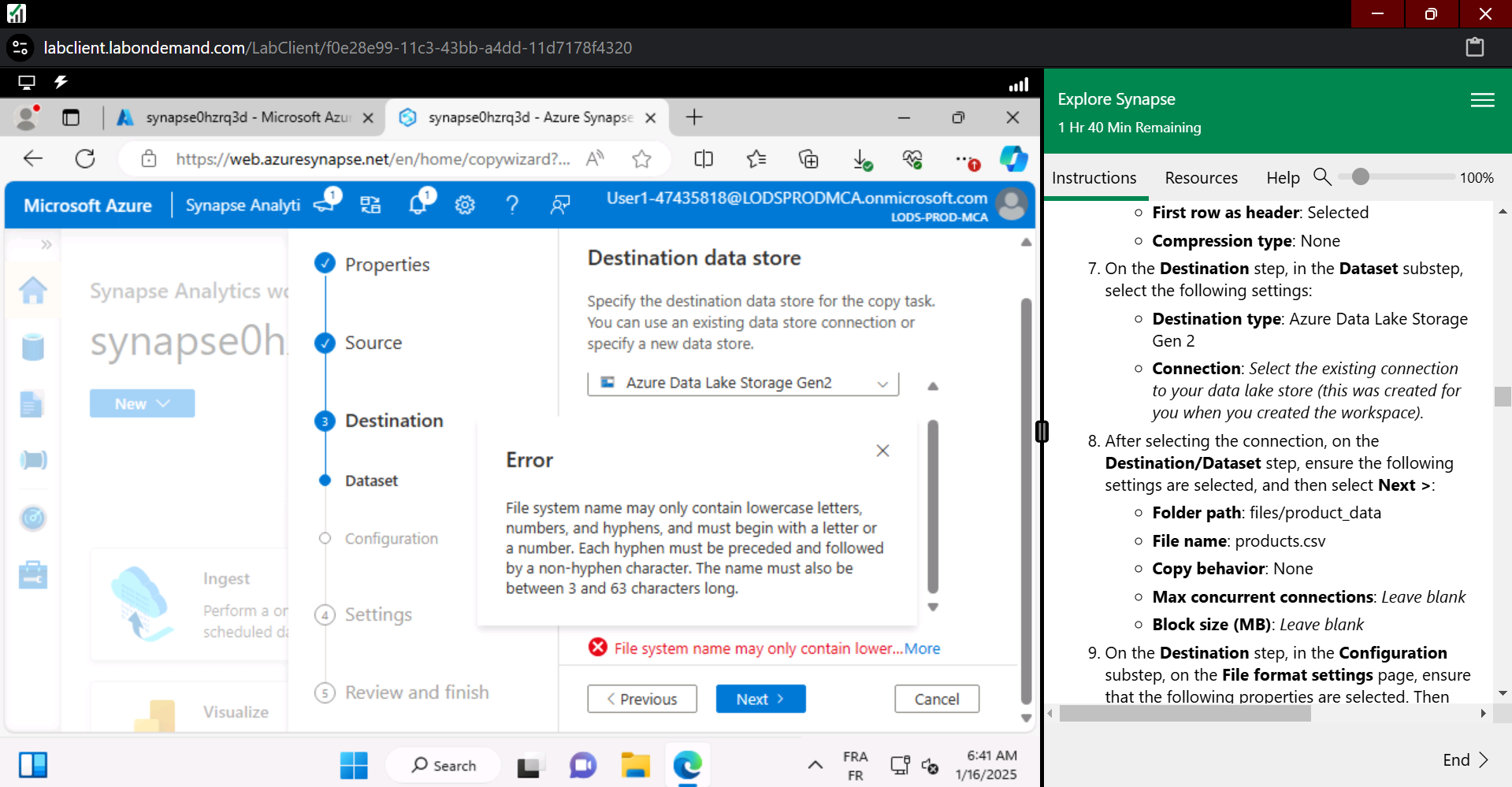The height and width of the screenshot is (787, 1512).
Task: Toggle Edge split screen icon
Action: tap(704, 159)
